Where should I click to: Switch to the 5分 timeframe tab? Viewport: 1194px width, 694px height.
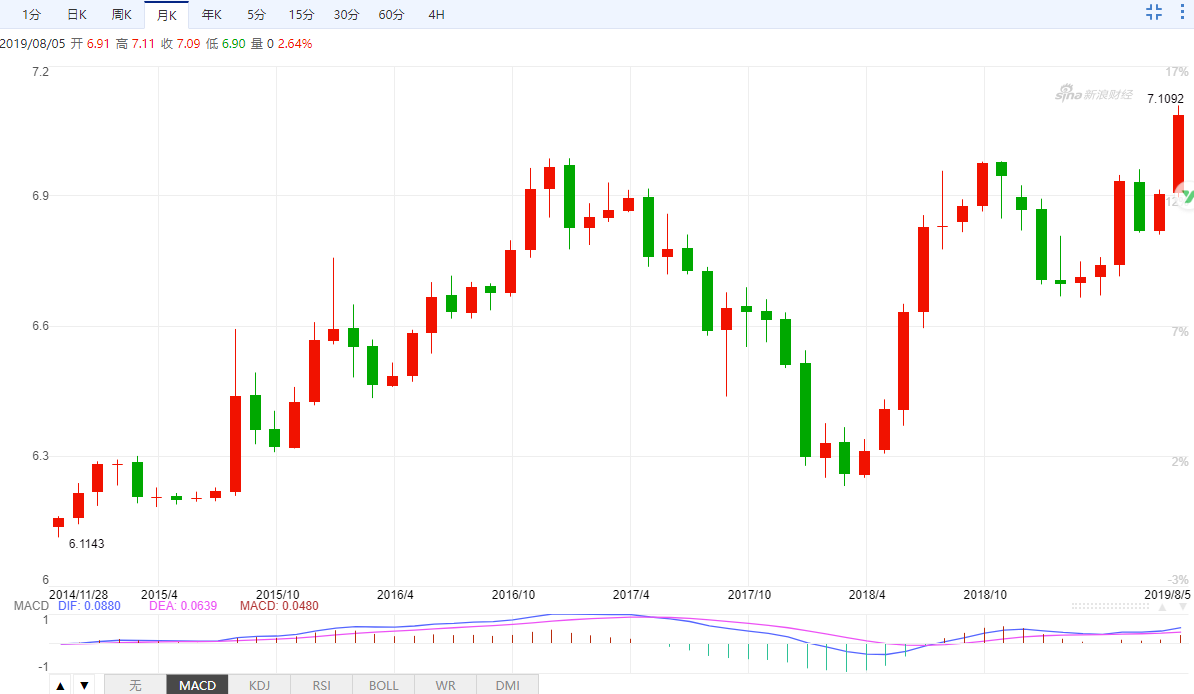tap(257, 14)
